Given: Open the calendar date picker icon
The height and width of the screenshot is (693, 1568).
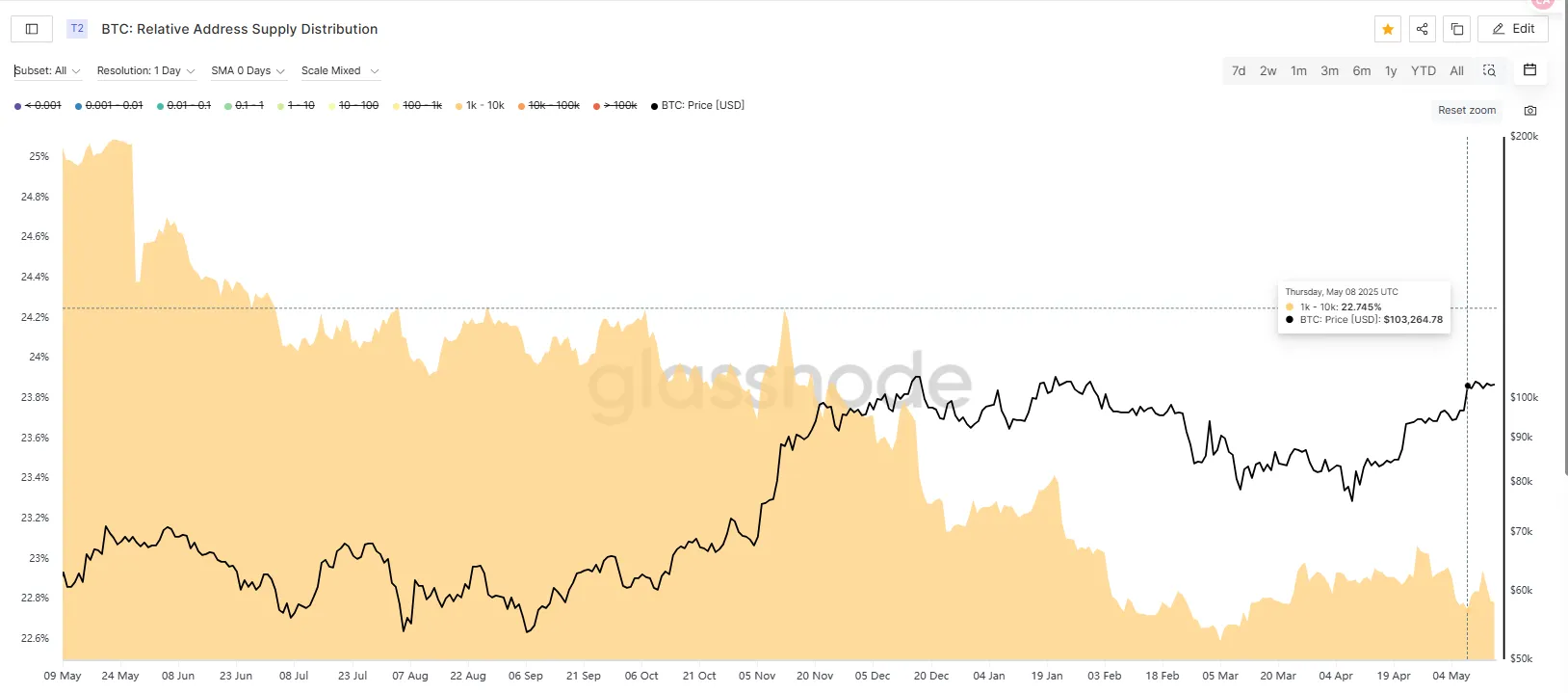Looking at the screenshot, I should click(1529, 70).
